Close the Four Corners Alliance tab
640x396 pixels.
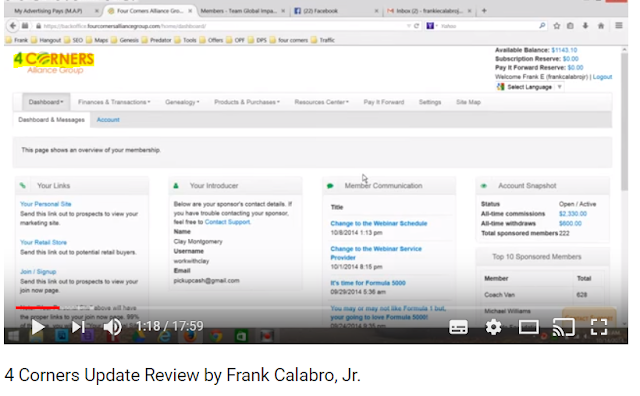190,11
